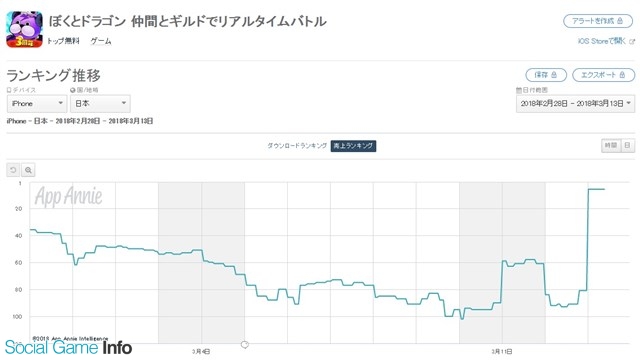Open the トップ無料 category link

(63, 41)
